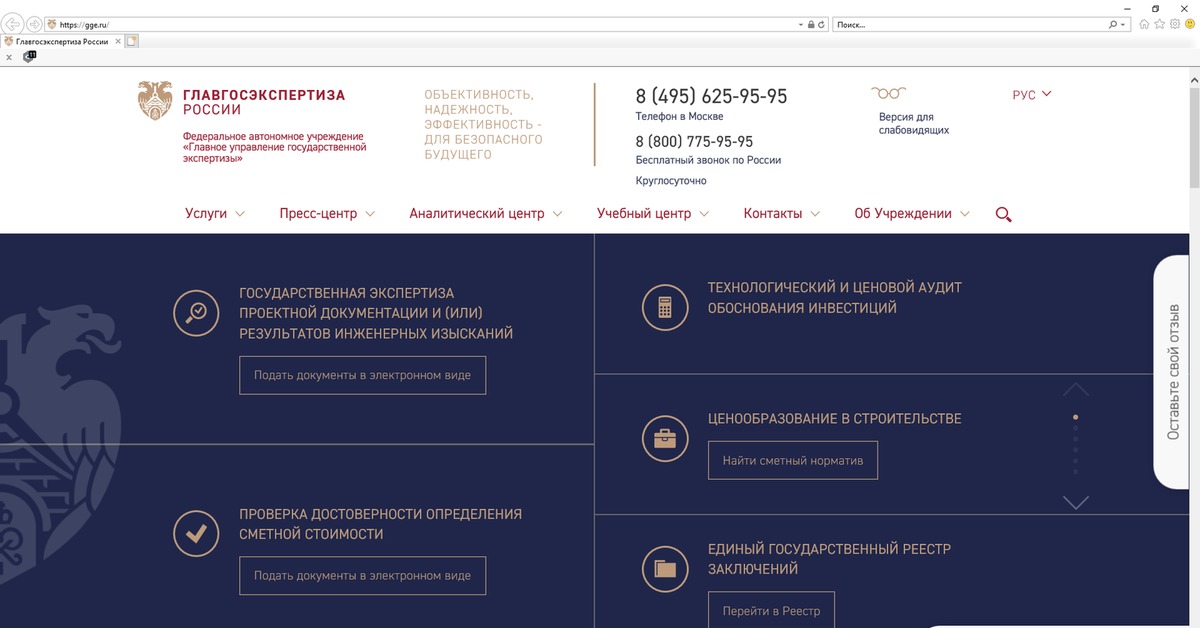
Task: Click the checkmark icon for cost estimate verification
Action: click(197, 533)
